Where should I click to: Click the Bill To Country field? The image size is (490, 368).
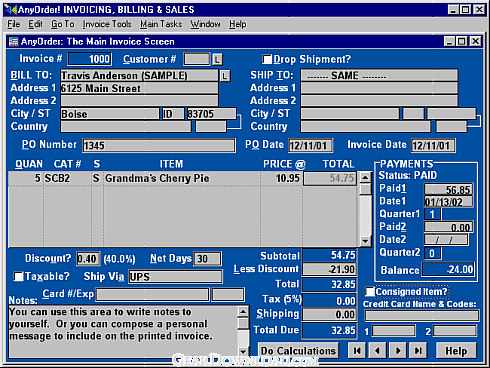(126, 127)
